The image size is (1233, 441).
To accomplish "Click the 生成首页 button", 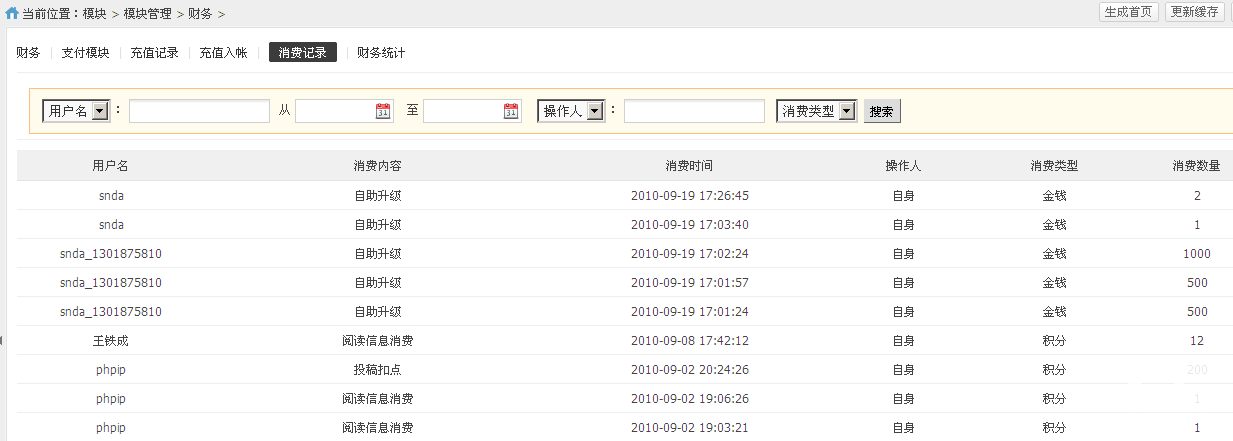I will point(1128,12).
